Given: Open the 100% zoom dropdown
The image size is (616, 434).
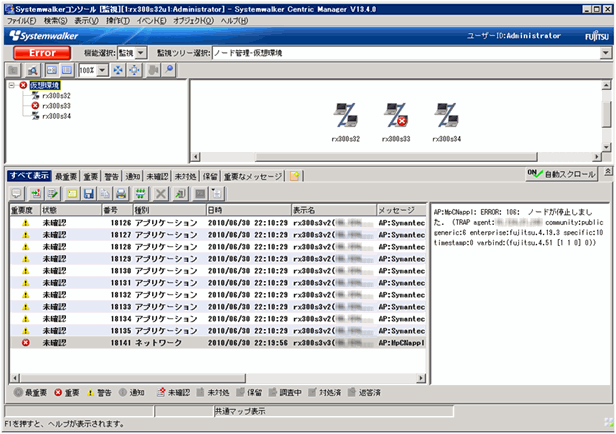Looking at the screenshot, I should click(103, 70).
